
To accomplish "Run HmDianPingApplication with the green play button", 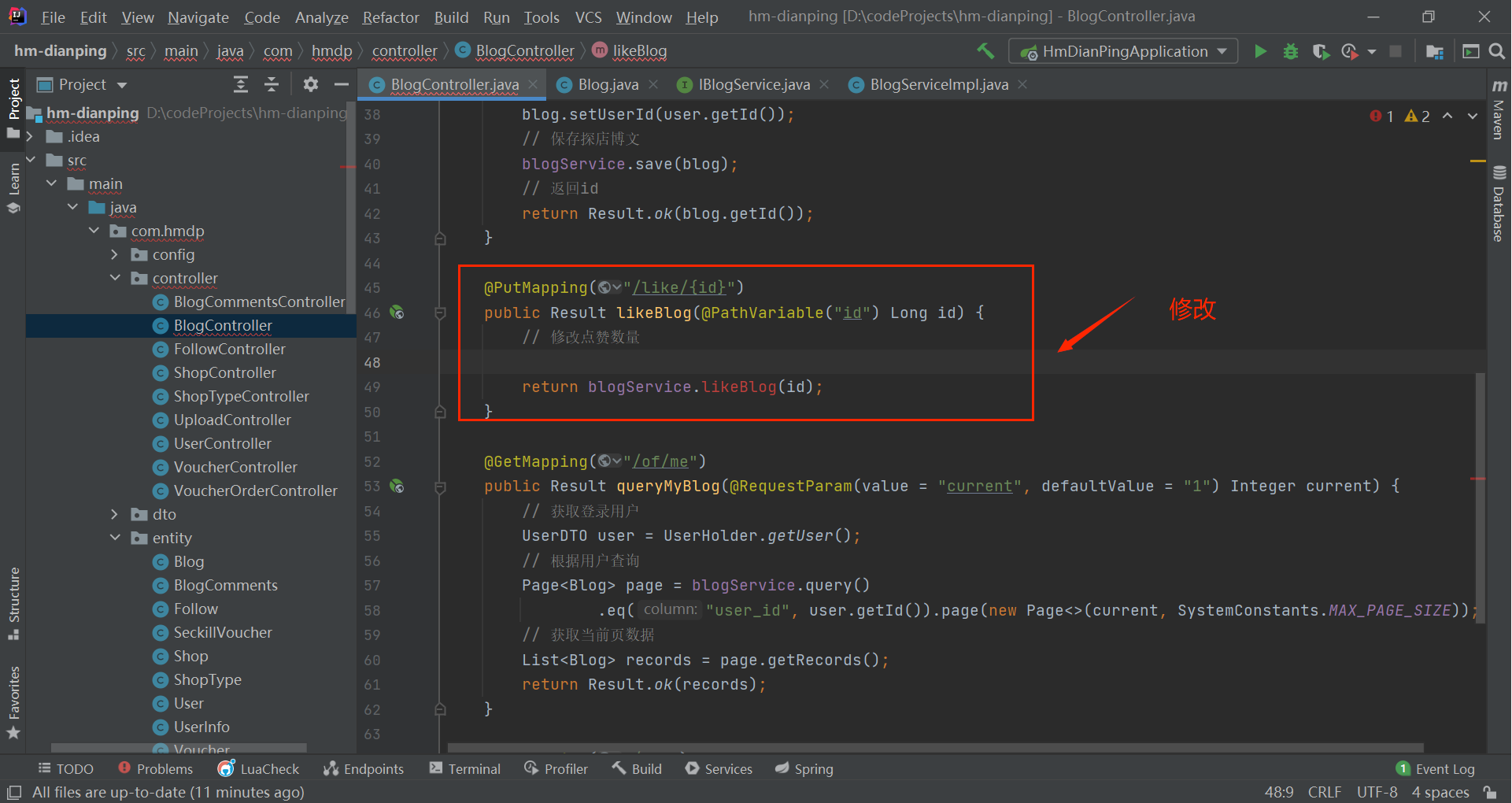I will 1260,51.
